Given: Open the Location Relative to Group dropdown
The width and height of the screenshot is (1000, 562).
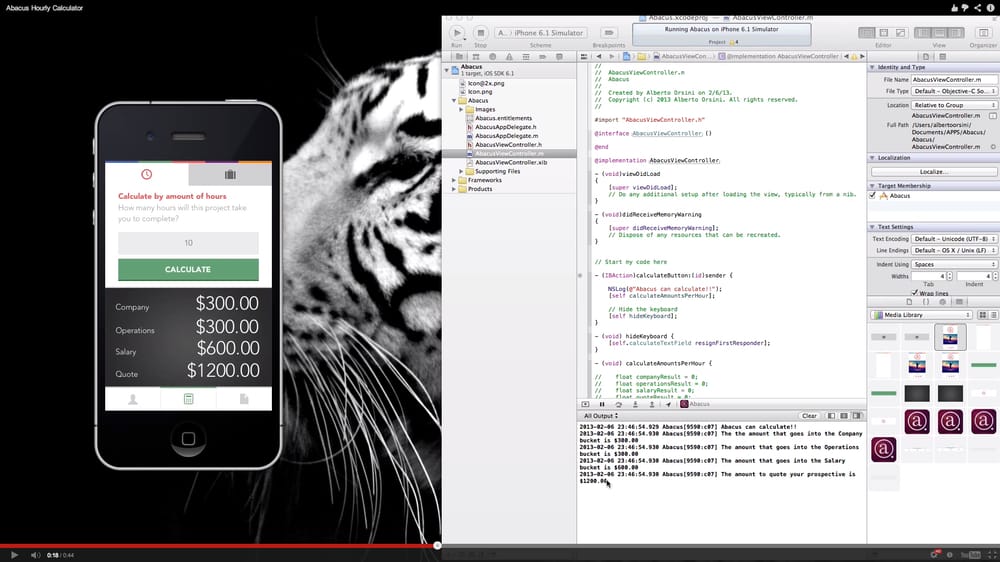Looking at the screenshot, I should click(954, 105).
